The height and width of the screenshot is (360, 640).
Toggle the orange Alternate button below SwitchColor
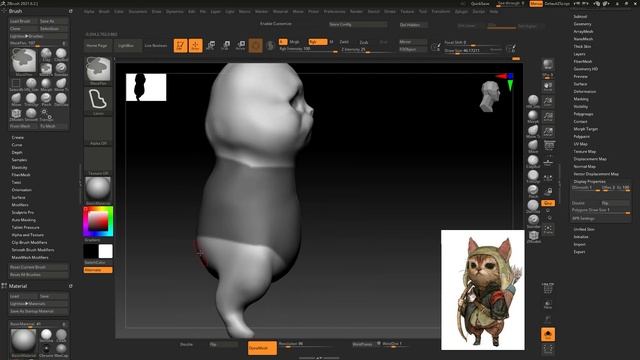click(x=98, y=270)
